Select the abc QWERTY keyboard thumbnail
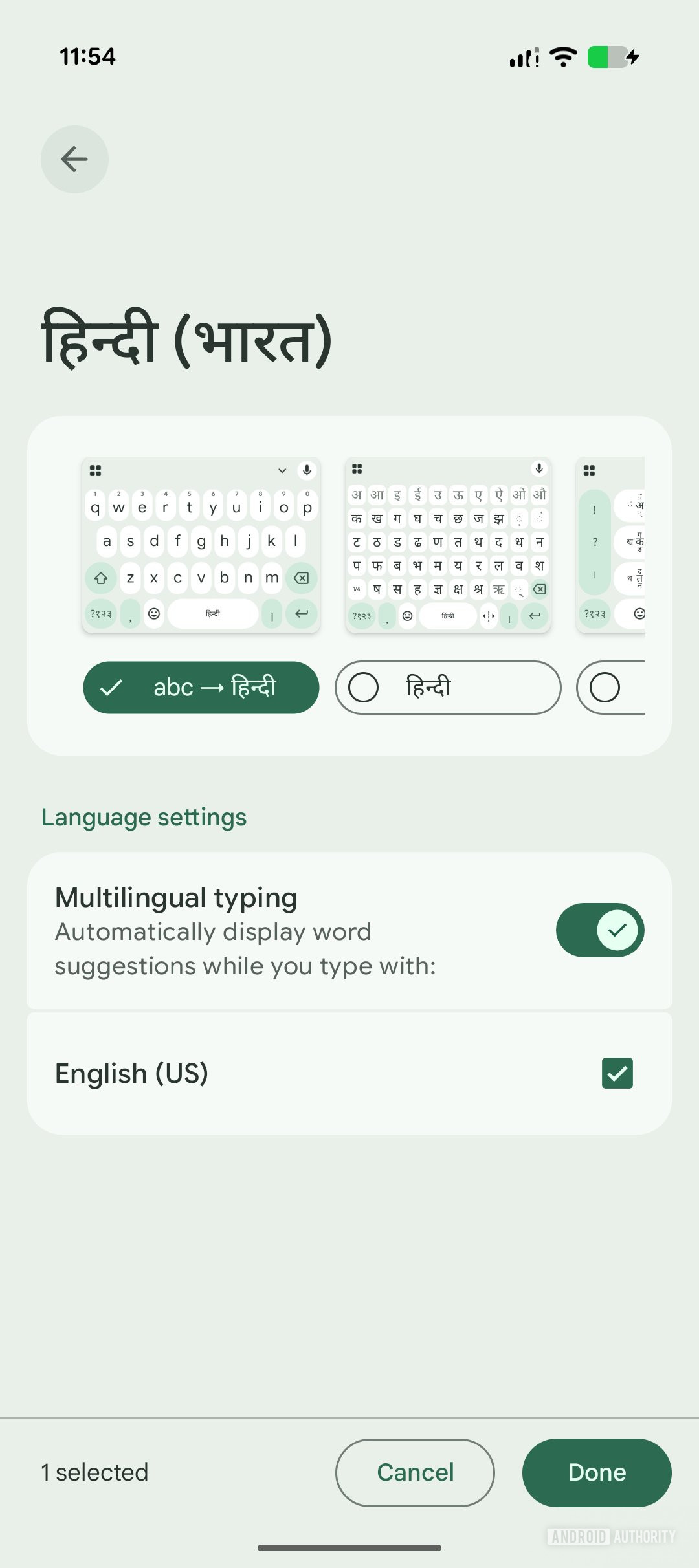The image size is (699, 1568). [x=201, y=545]
